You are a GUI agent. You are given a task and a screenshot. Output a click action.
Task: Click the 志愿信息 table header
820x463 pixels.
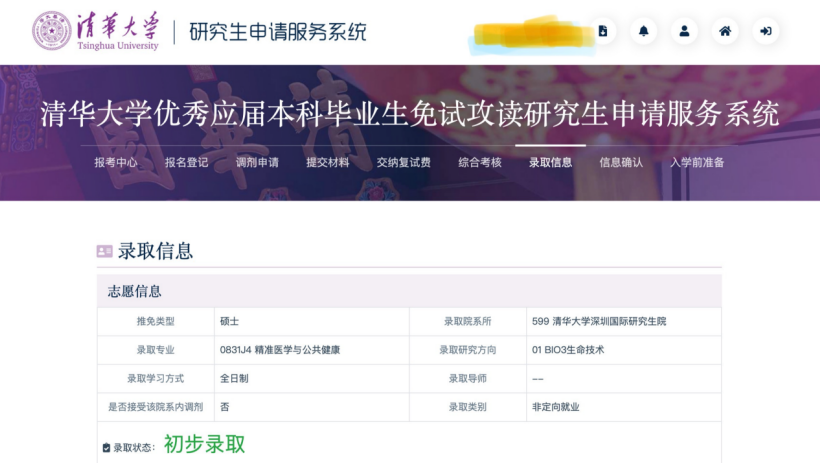pos(409,291)
